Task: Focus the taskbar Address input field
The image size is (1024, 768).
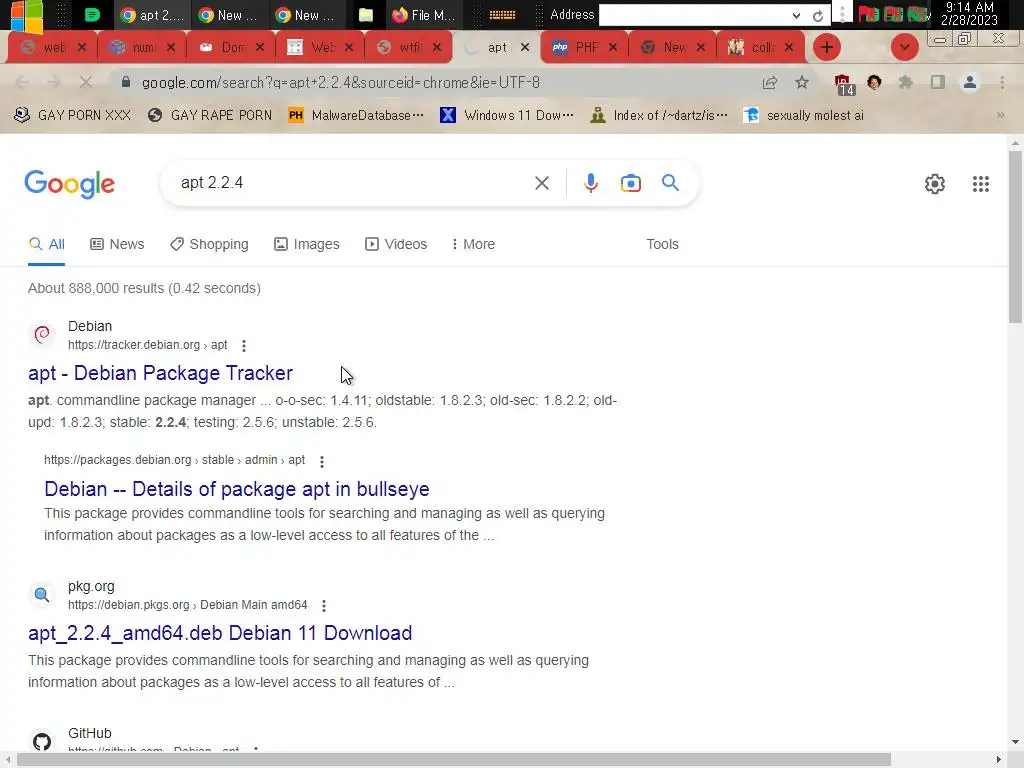Action: (x=694, y=16)
